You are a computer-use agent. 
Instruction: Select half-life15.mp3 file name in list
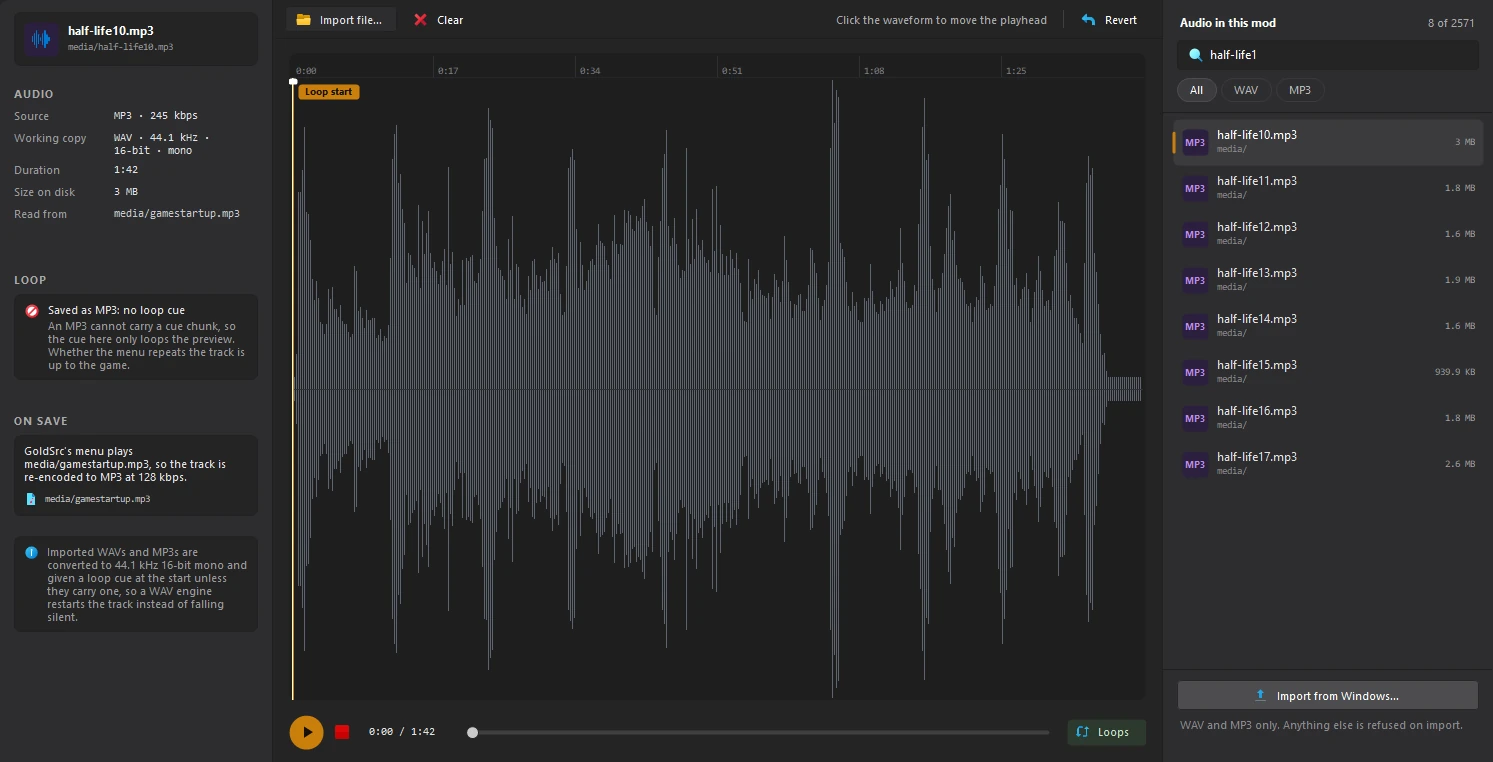pos(1257,365)
